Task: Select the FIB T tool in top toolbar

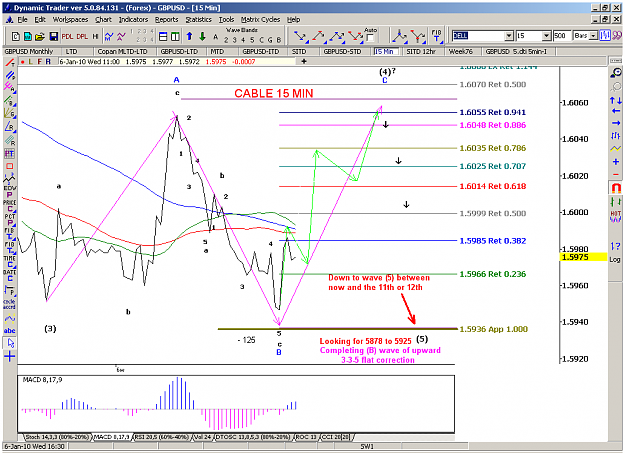Action: pyautogui.click(x=437, y=36)
